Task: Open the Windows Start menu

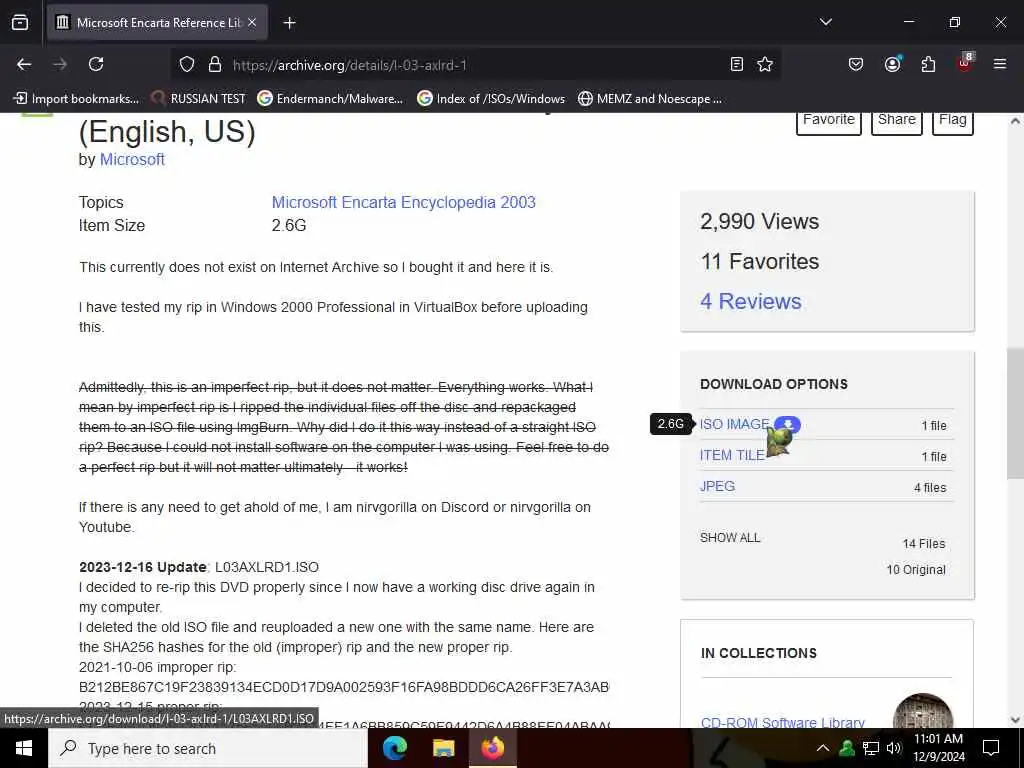Action: 24,748
